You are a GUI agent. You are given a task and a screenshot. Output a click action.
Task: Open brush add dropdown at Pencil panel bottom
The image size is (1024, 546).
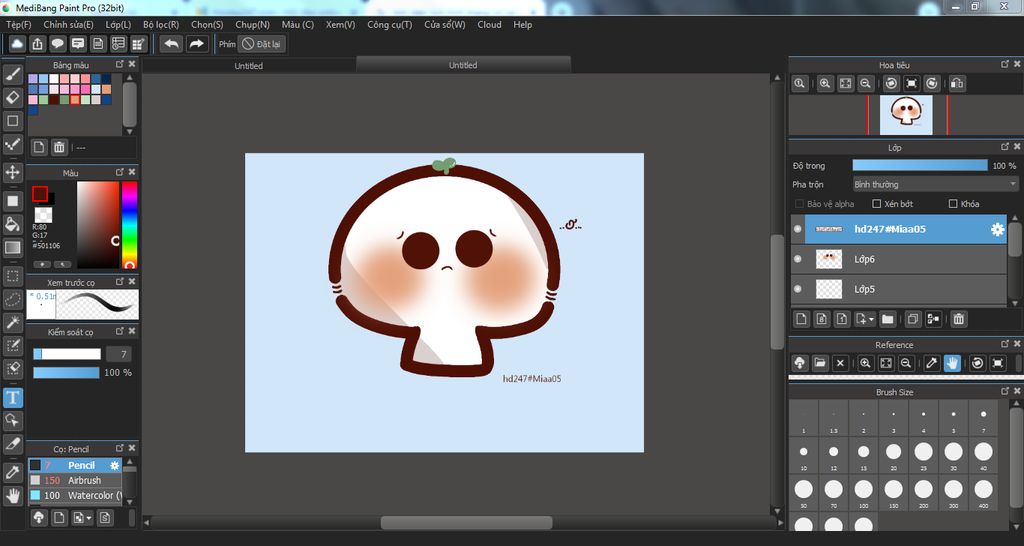[89, 518]
